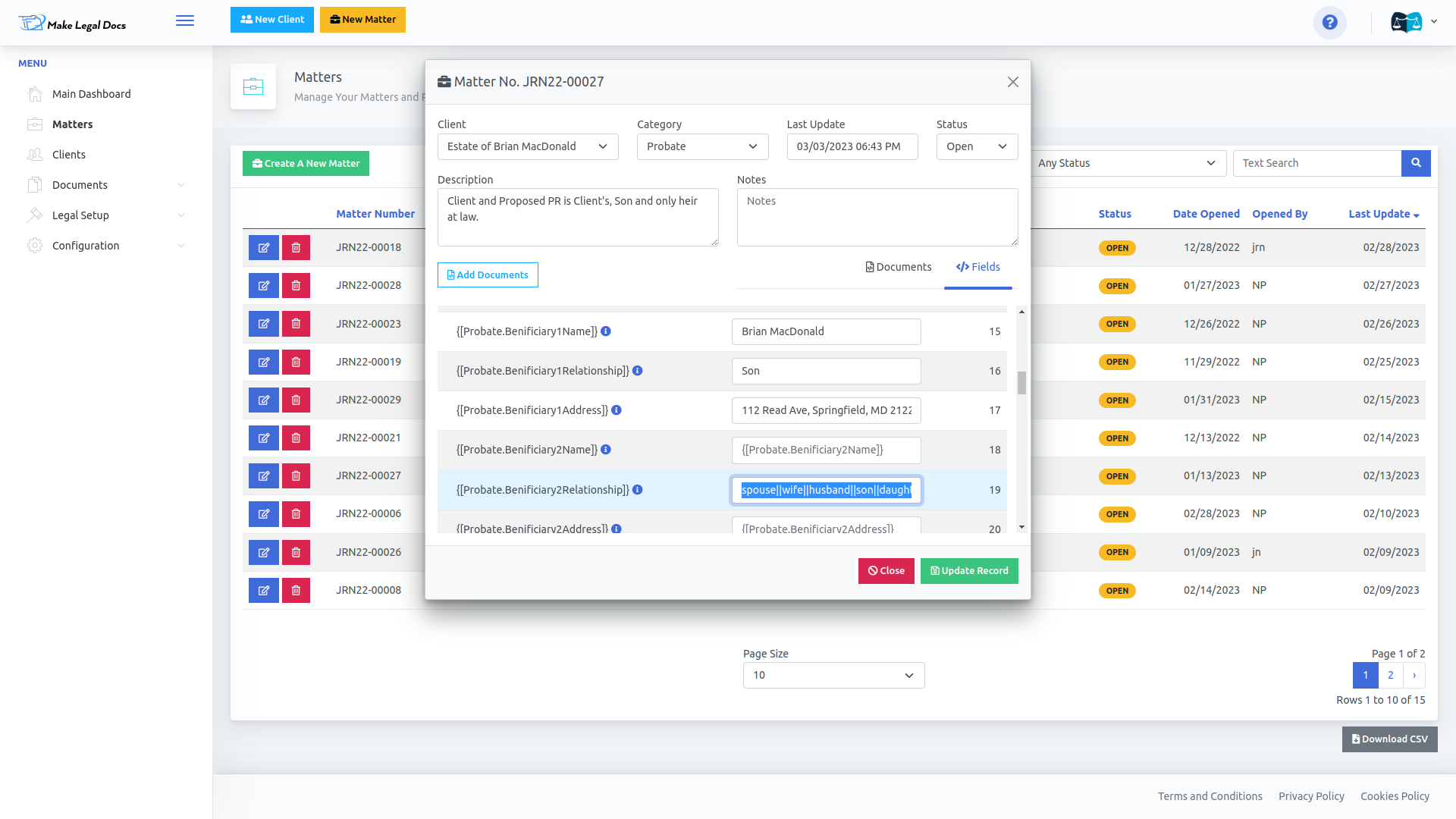This screenshot has height=819, width=1456.
Task: Click the hamburger menu toggle icon
Action: (185, 20)
